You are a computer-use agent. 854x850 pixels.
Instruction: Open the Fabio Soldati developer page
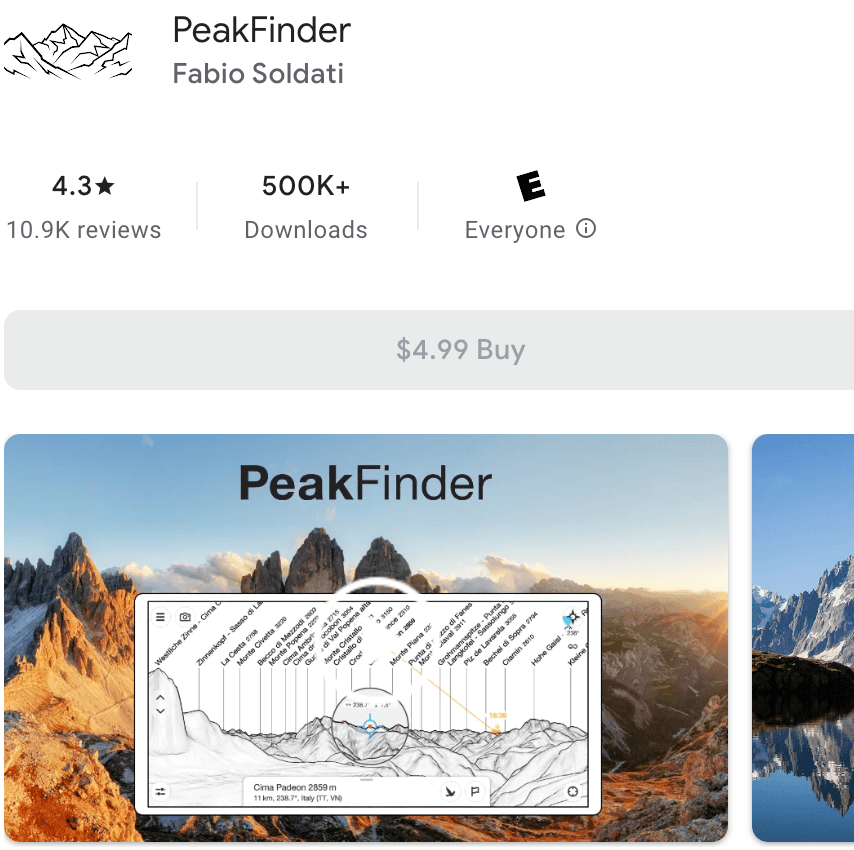click(258, 74)
